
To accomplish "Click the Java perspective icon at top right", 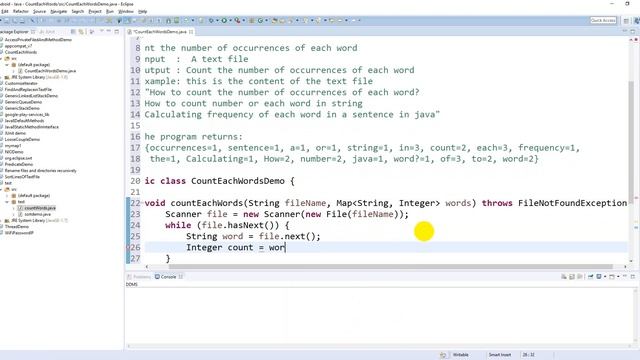I will coord(637,20).
